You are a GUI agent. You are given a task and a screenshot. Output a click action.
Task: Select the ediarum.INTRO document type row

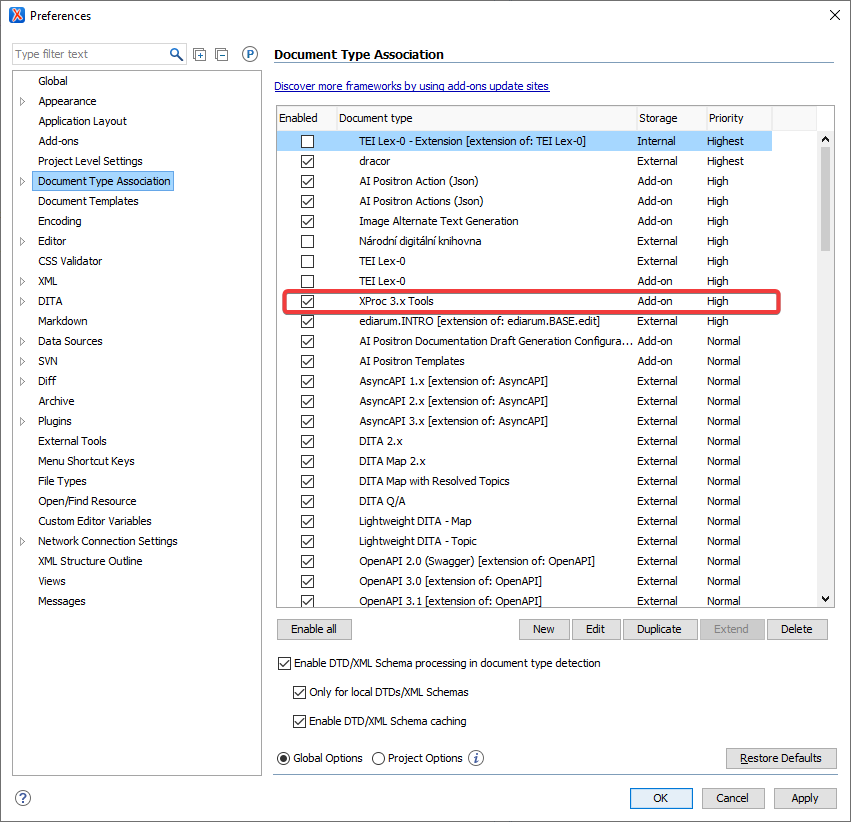click(x=524, y=322)
